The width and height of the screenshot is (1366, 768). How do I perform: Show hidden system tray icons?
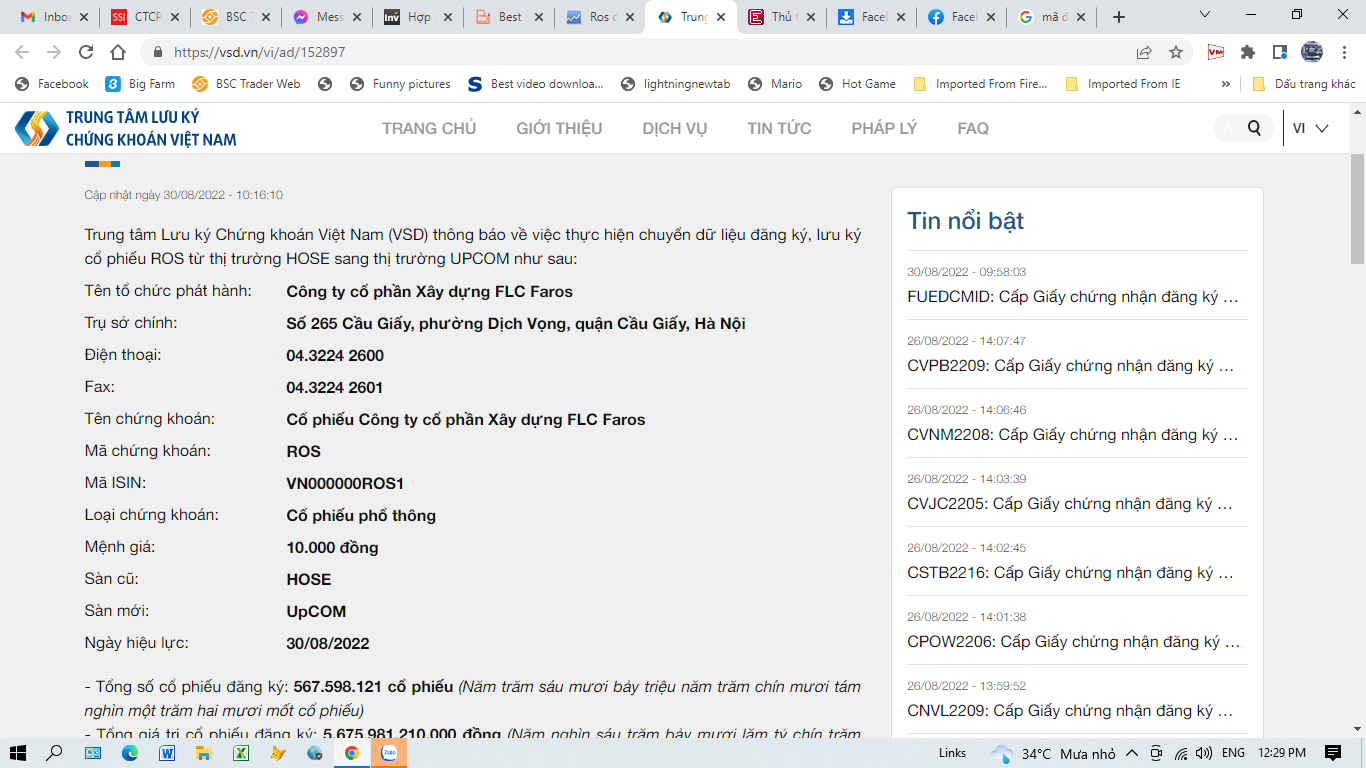(1131, 753)
